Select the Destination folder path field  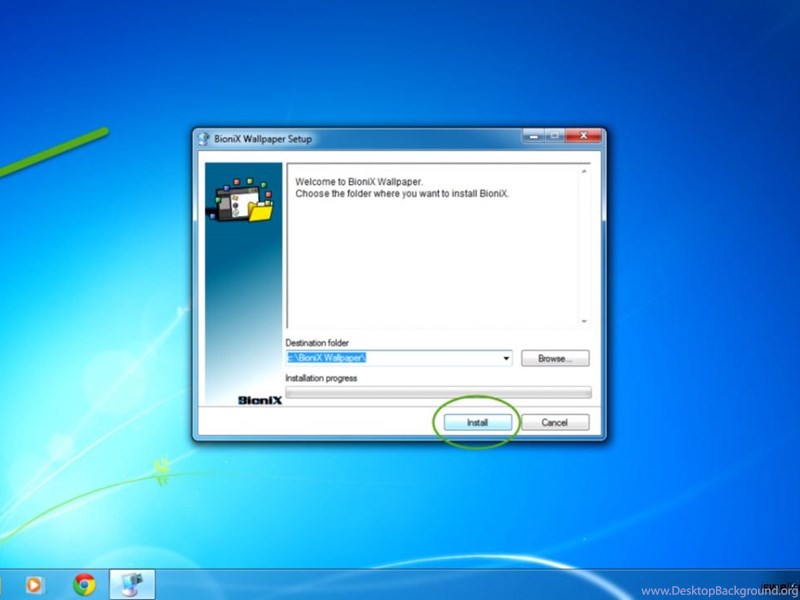[398, 358]
